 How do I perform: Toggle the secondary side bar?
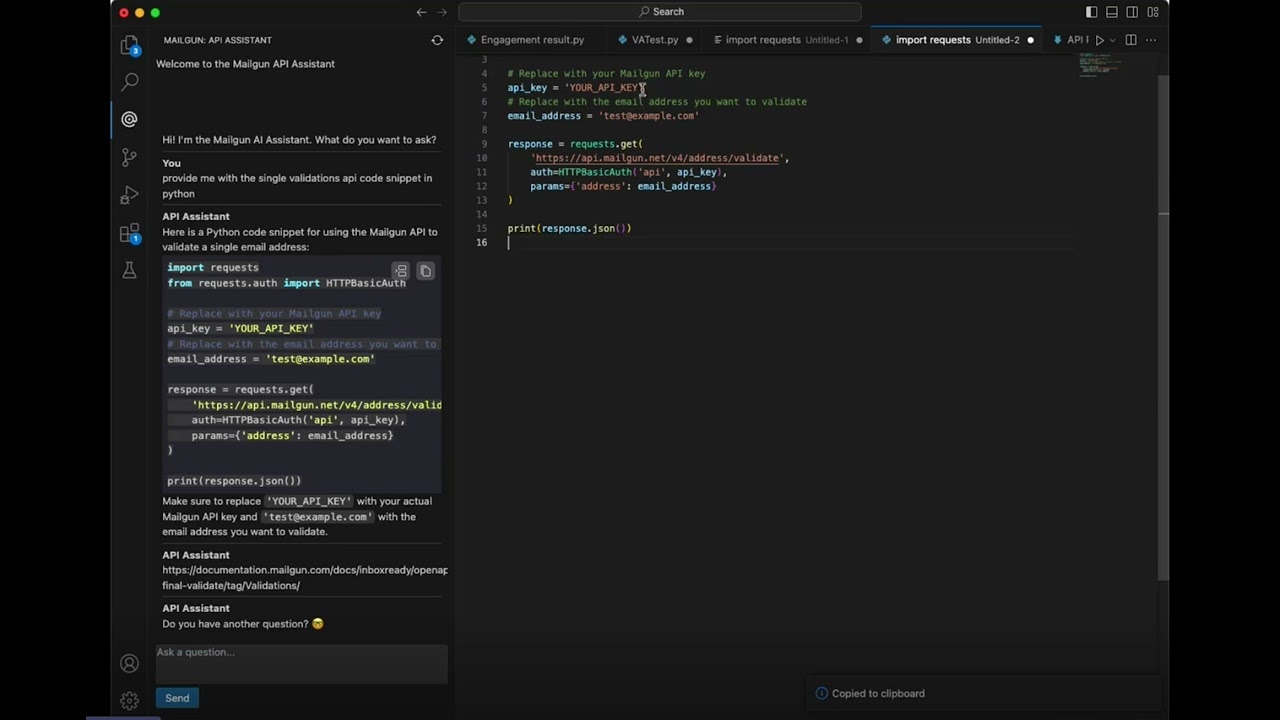1132,12
